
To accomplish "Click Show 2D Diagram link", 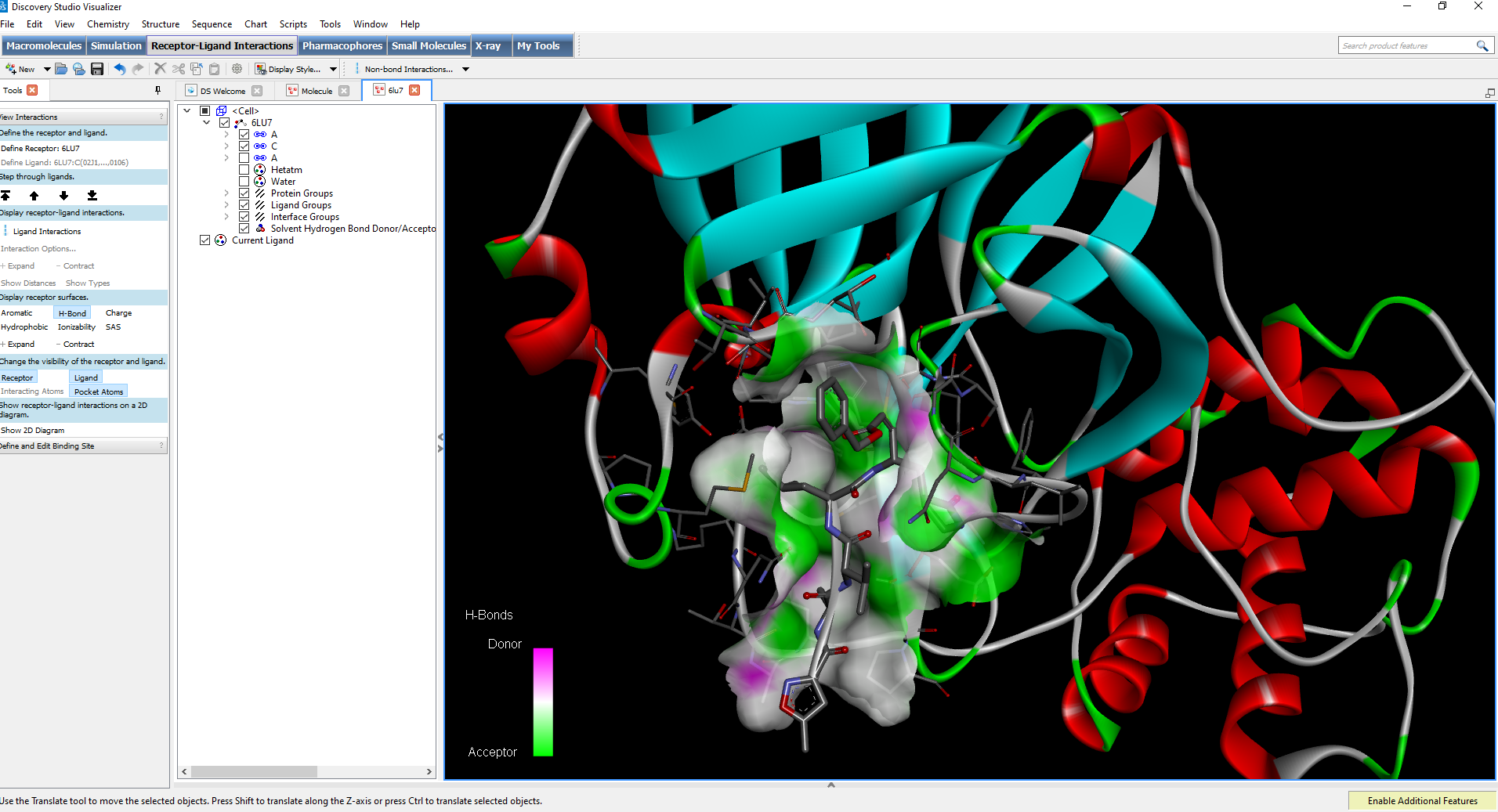I will coord(33,431).
